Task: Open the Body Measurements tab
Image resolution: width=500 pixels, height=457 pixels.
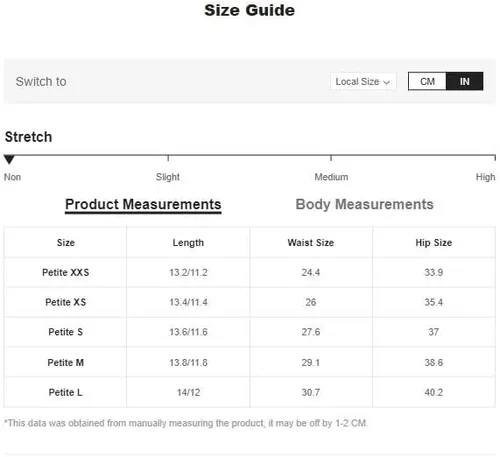Action: coord(364,204)
